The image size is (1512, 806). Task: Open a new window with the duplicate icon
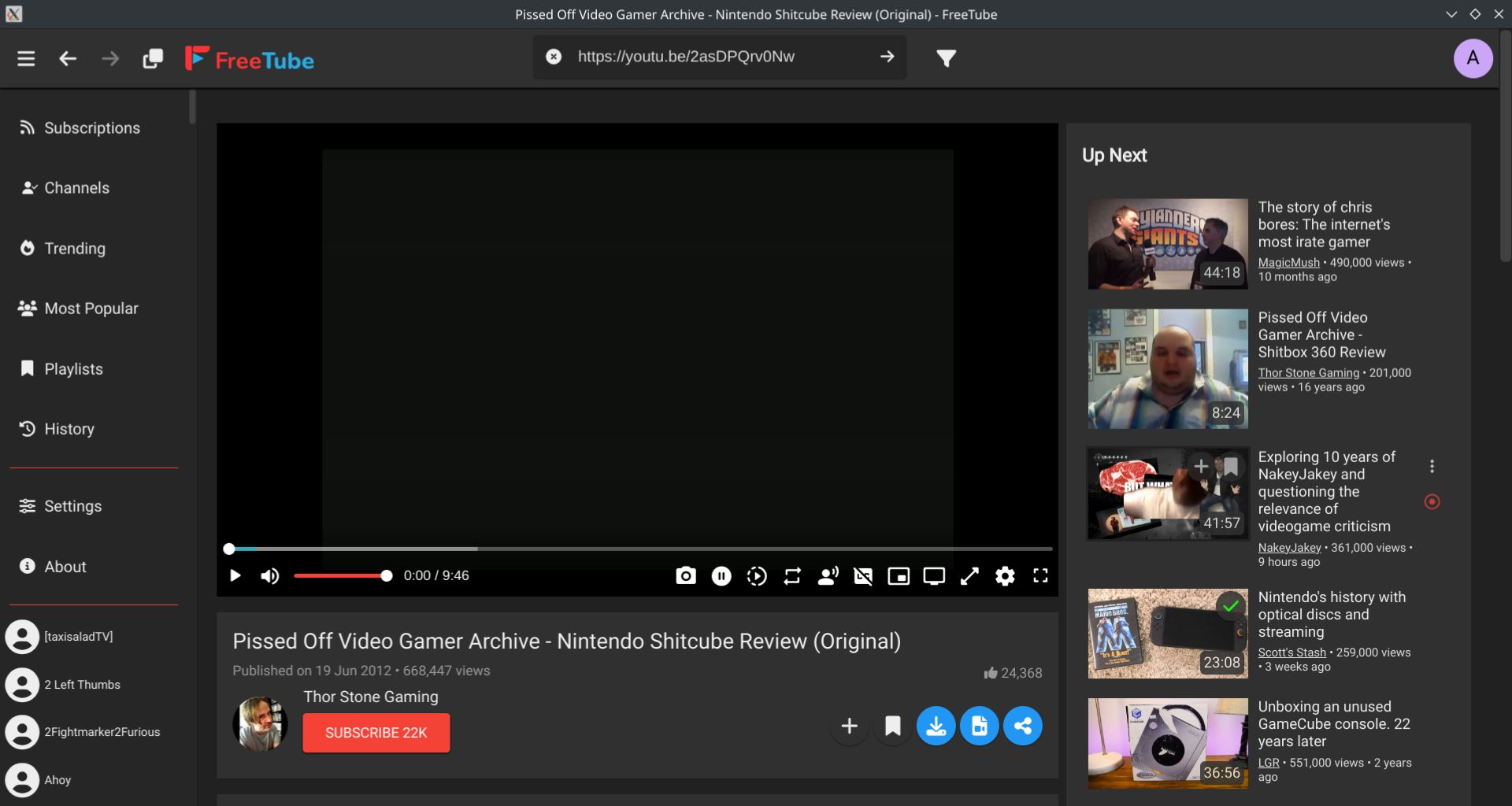click(x=153, y=58)
